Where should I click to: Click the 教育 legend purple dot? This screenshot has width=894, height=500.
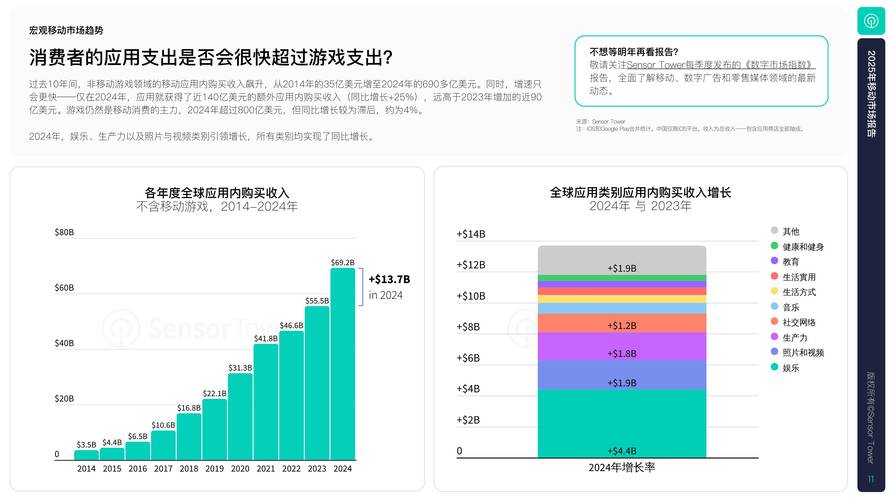pos(774,261)
